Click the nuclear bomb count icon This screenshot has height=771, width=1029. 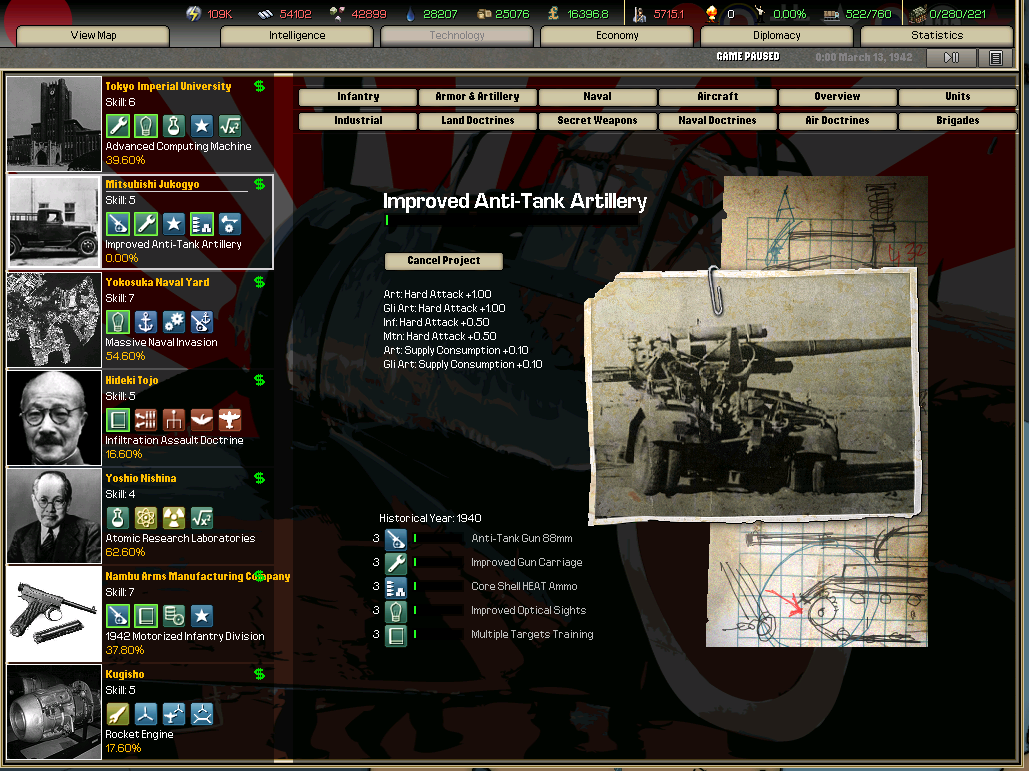coord(713,14)
